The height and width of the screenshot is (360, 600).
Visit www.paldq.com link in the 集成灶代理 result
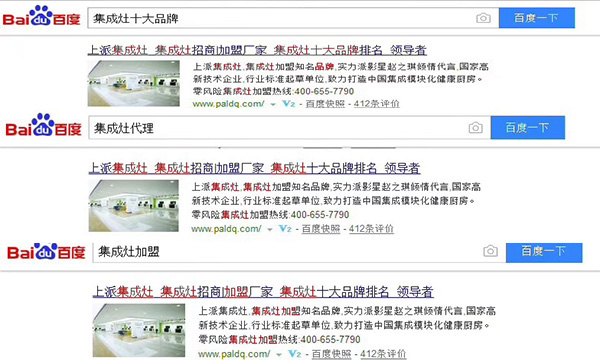(226, 229)
